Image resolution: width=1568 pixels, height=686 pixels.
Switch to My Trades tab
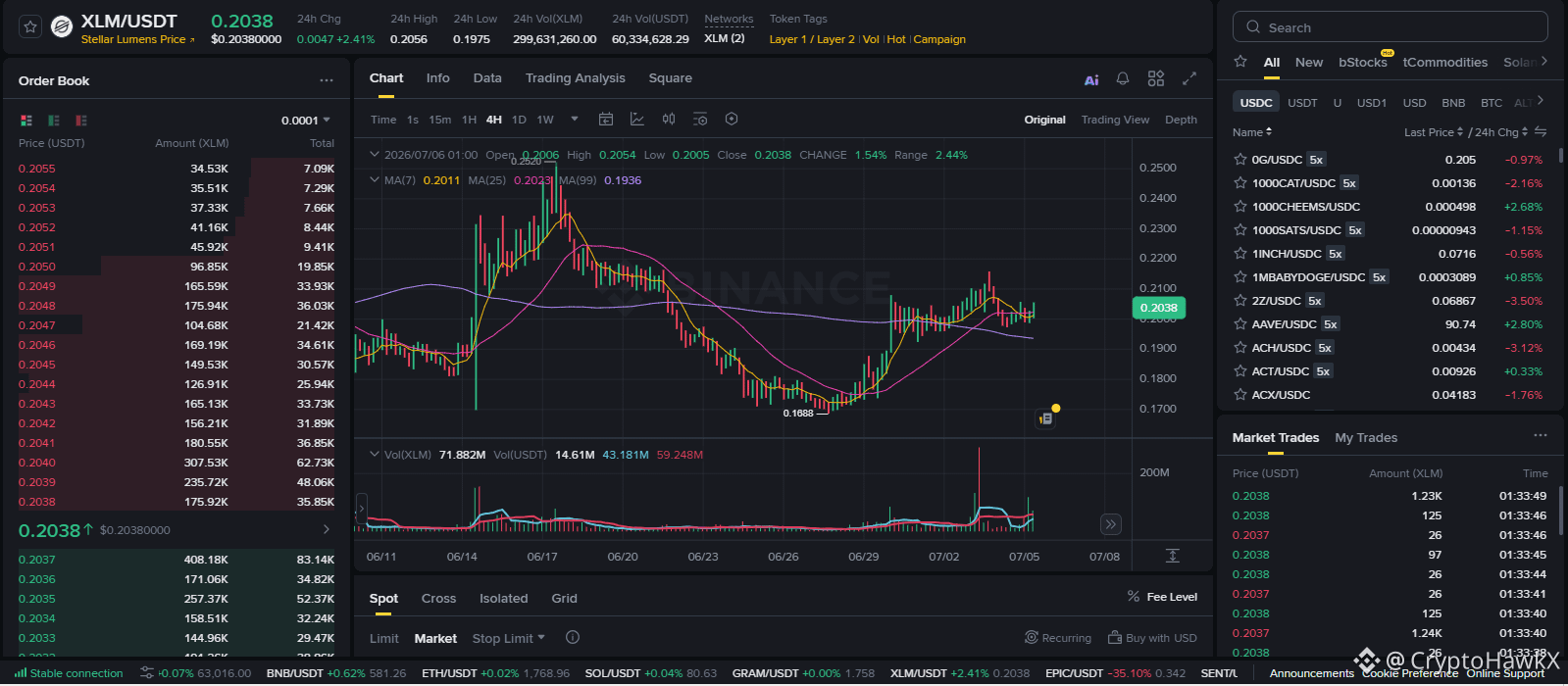coord(1366,438)
